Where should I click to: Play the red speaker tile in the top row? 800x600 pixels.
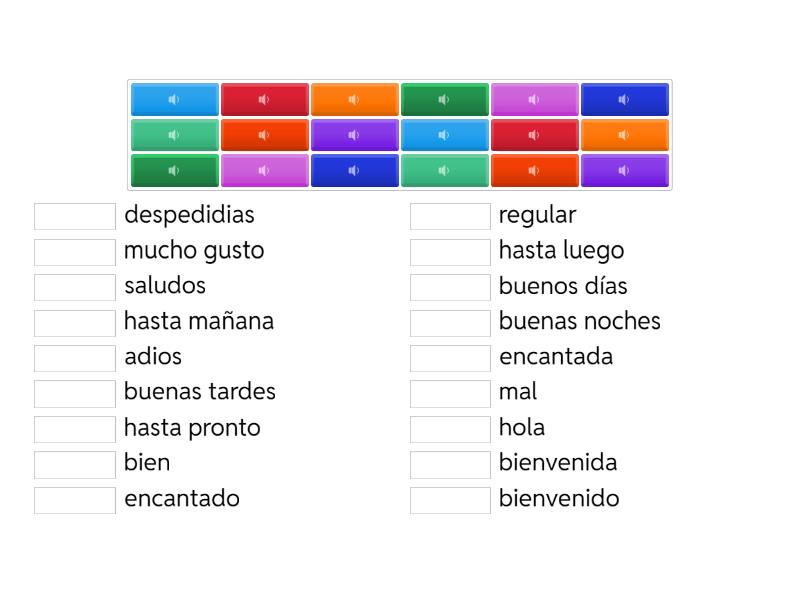(x=264, y=99)
